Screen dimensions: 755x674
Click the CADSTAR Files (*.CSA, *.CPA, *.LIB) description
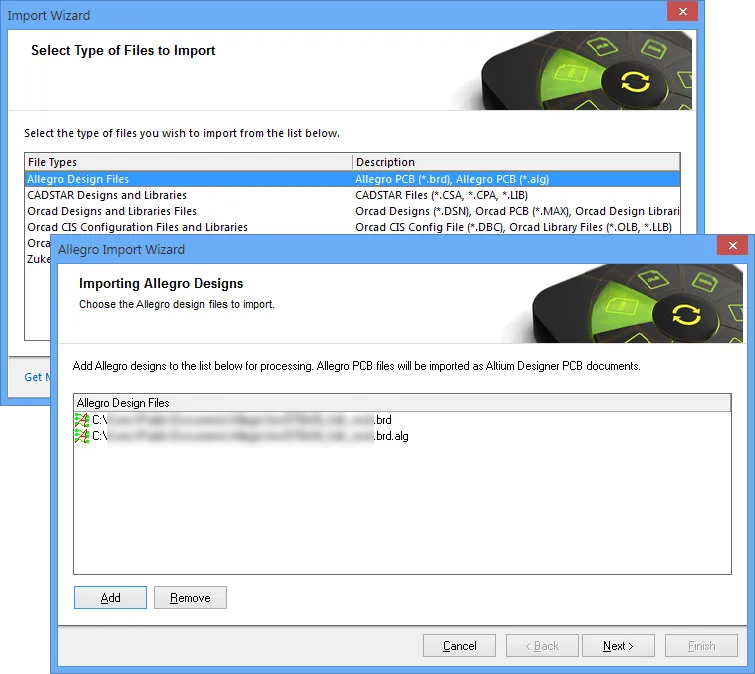click(442, 195)
